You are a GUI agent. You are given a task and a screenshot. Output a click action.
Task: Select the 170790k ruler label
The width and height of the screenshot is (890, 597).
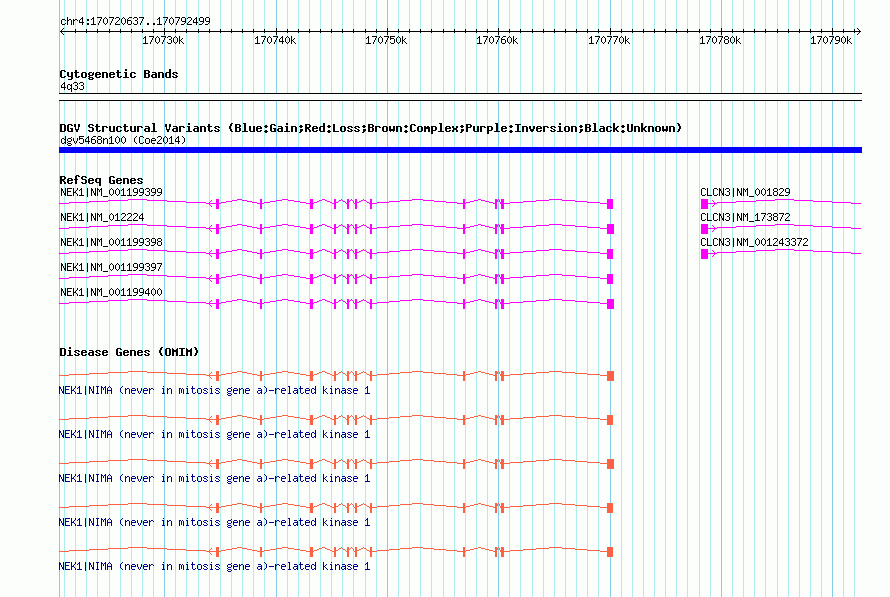click(x=831, y=41)
